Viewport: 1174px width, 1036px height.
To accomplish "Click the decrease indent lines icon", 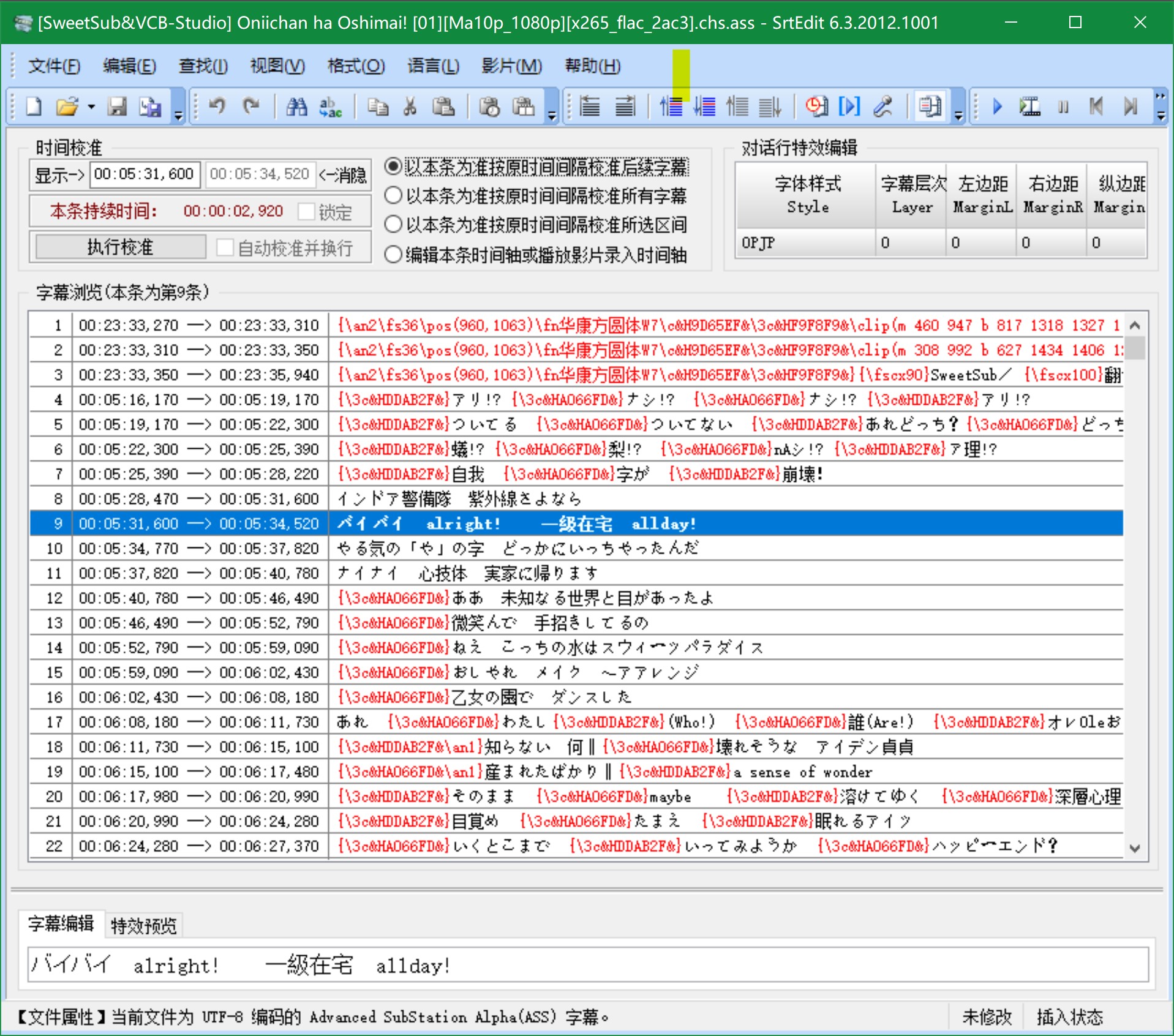I will point(590,107).
